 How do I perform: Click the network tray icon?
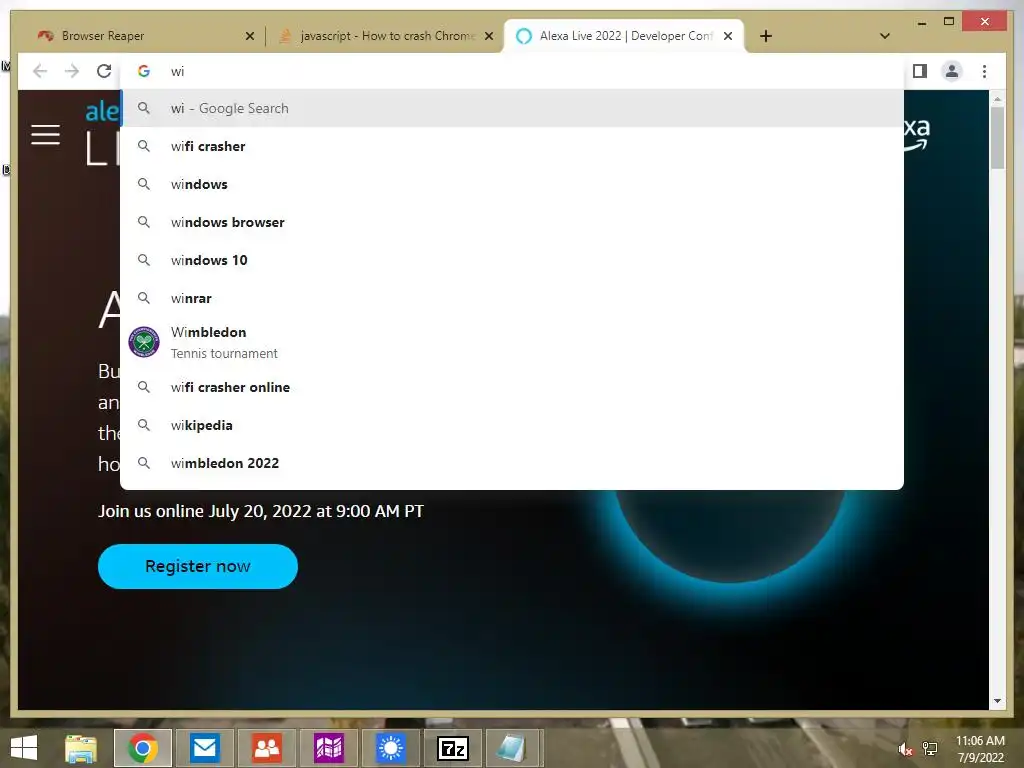click(x=930, y=749)
